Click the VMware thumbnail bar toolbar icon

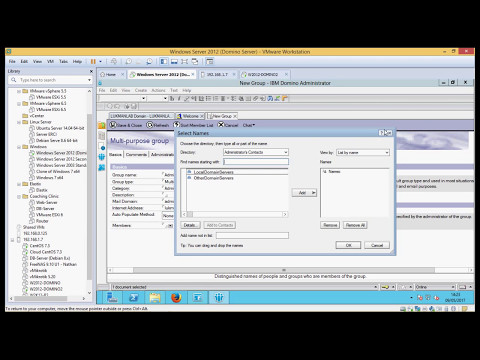click(x=174, y=61)
